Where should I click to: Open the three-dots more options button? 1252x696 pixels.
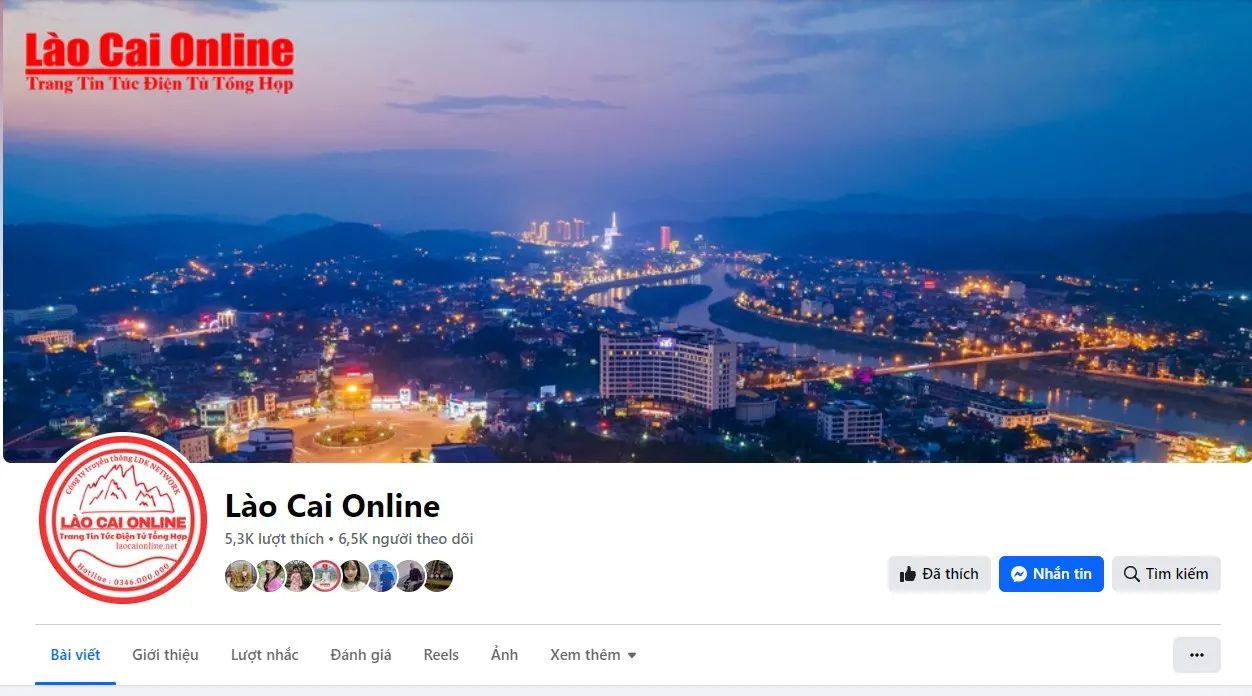coord(1197,655)
